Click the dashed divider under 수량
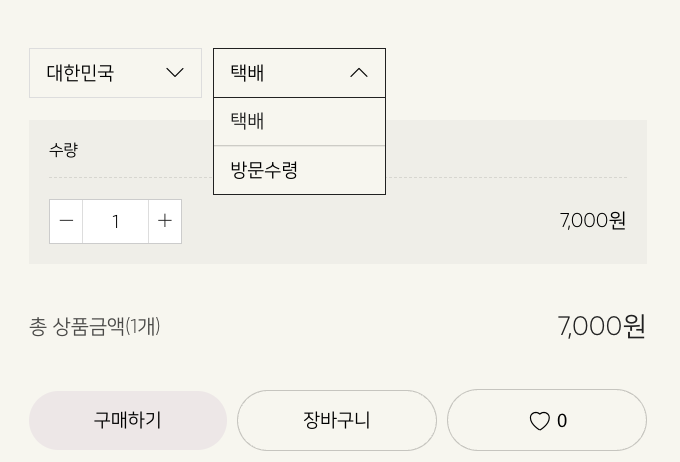This screenshot has height=462, width=680. tap(500, 178)
